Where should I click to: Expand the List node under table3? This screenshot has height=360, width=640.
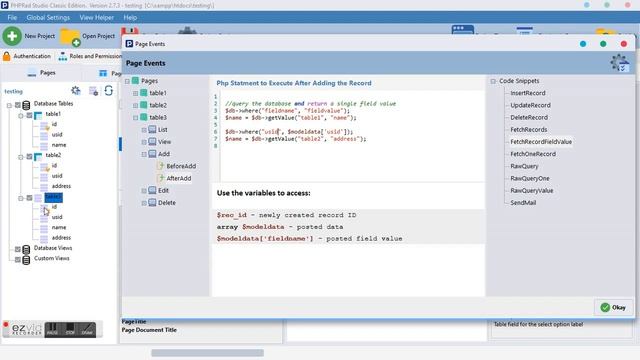pos(144,130)
